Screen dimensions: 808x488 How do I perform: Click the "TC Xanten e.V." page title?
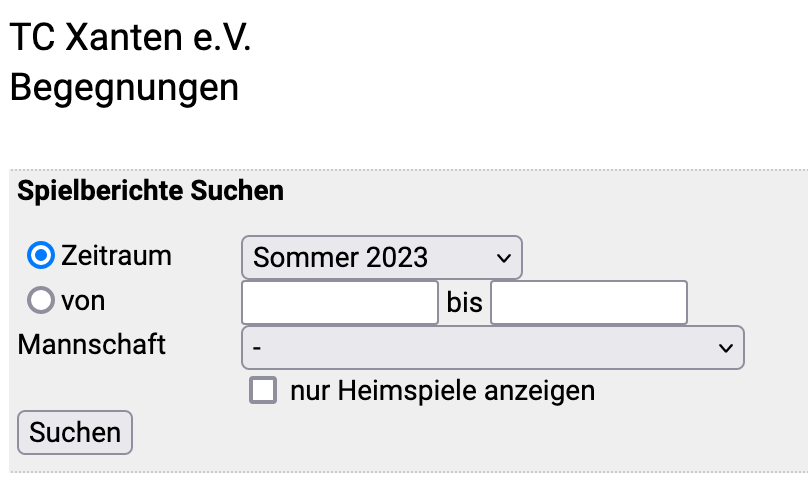click(x=130, y=38)
